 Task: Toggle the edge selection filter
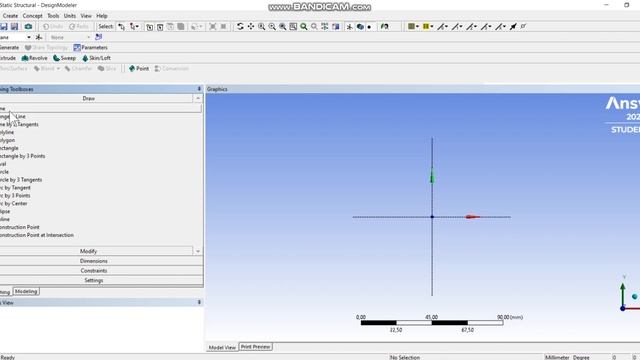point(160,27)
